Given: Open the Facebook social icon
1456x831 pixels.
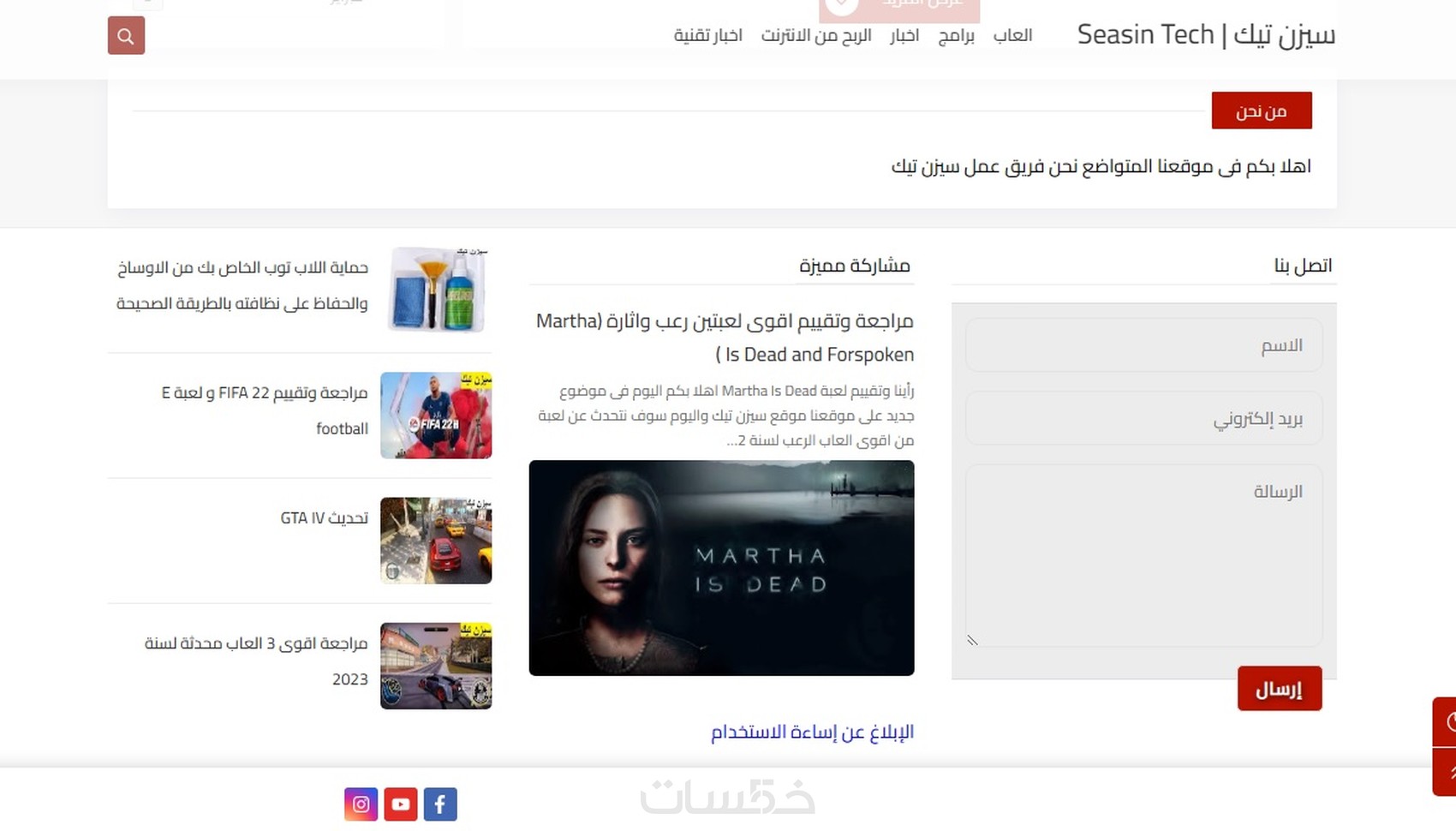Looking at the screenshot, I should 440,804.
